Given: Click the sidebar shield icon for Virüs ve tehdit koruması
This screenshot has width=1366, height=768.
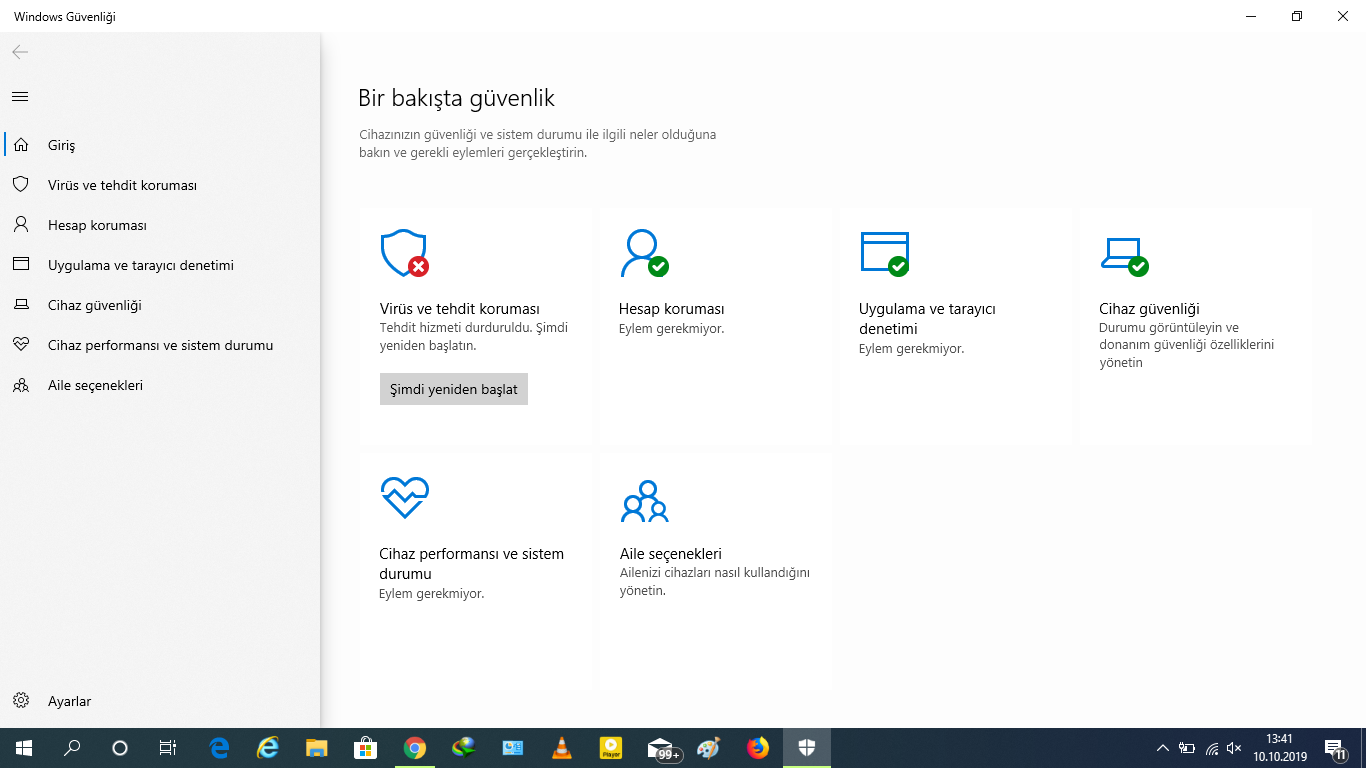Looking at the screenshot, I should tap(21, 185).
